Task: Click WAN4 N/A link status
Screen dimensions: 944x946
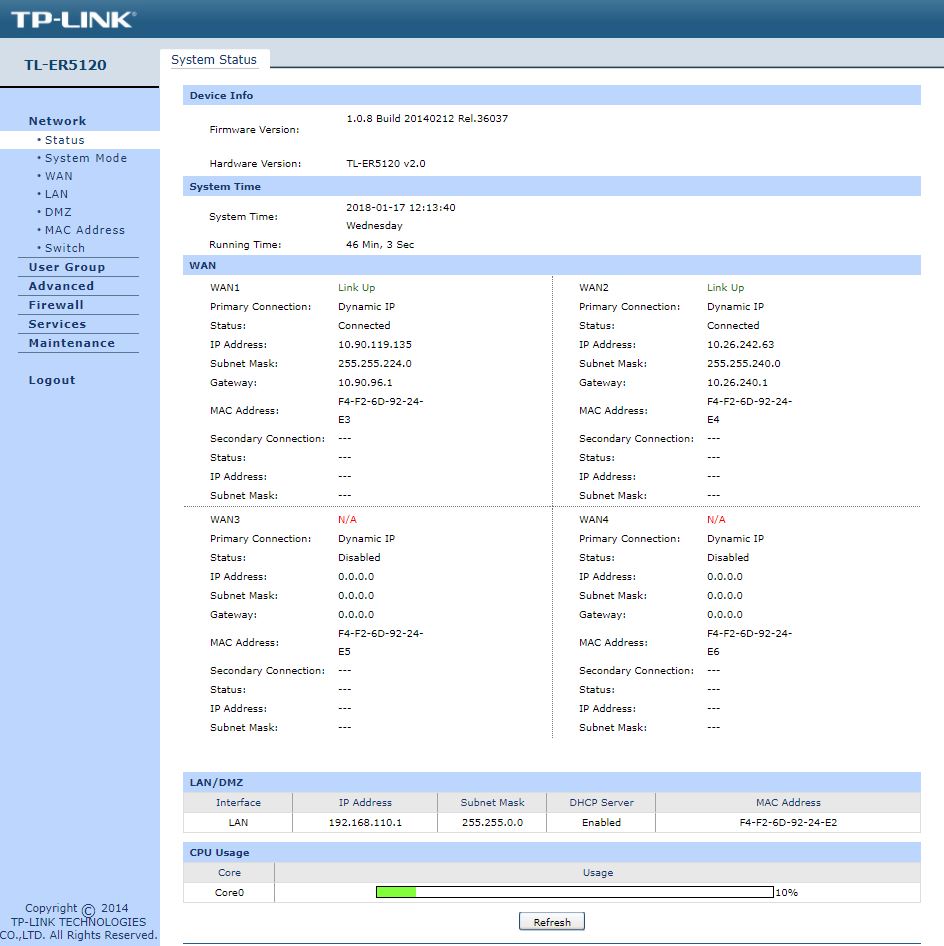Action: click(716, 519)
